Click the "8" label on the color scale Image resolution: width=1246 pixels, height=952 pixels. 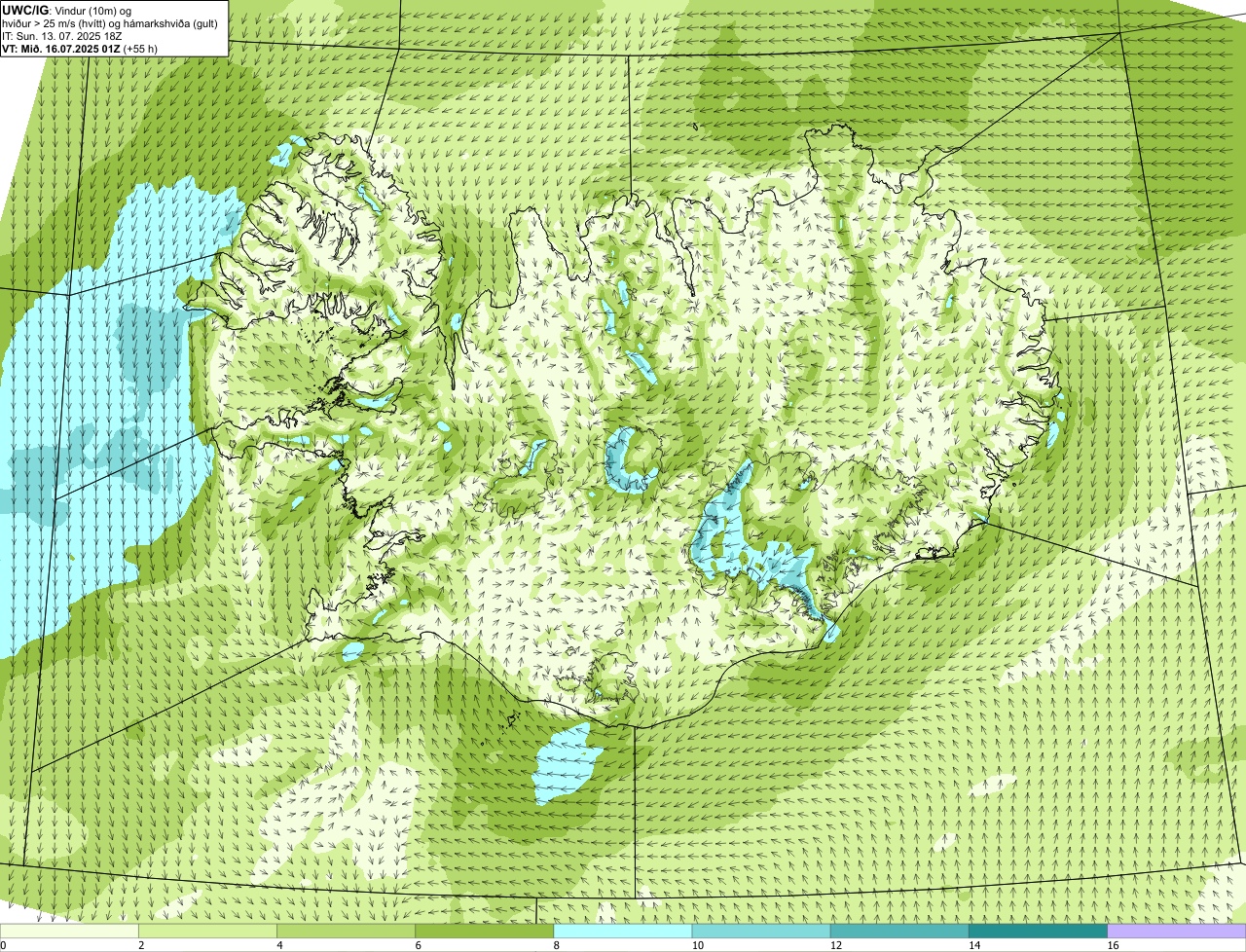pos(557,945)
